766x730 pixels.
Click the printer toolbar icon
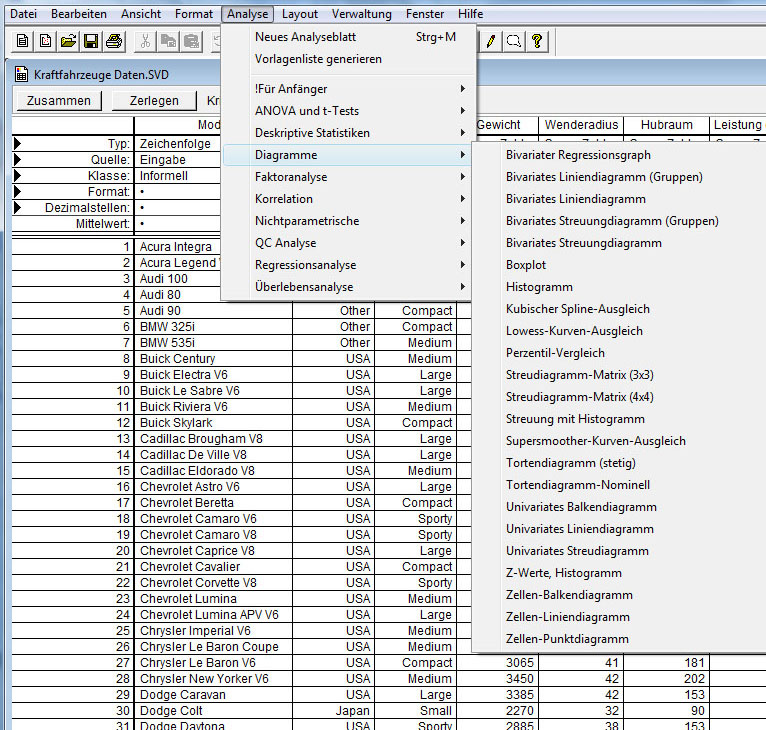114,41
